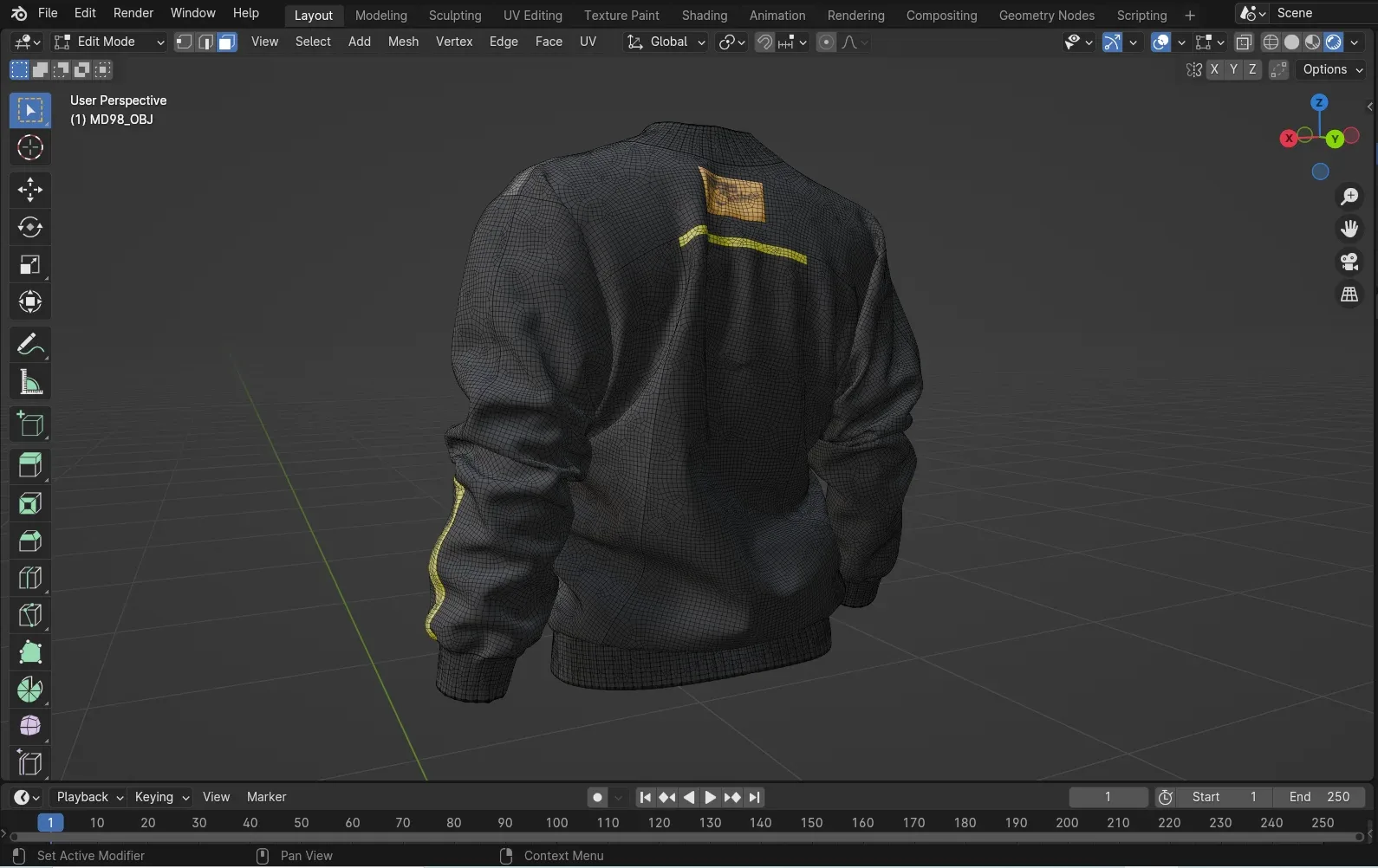Toggle X axis mirror
Viewport: 1378px width, 868px height.
coord(1214,70)
